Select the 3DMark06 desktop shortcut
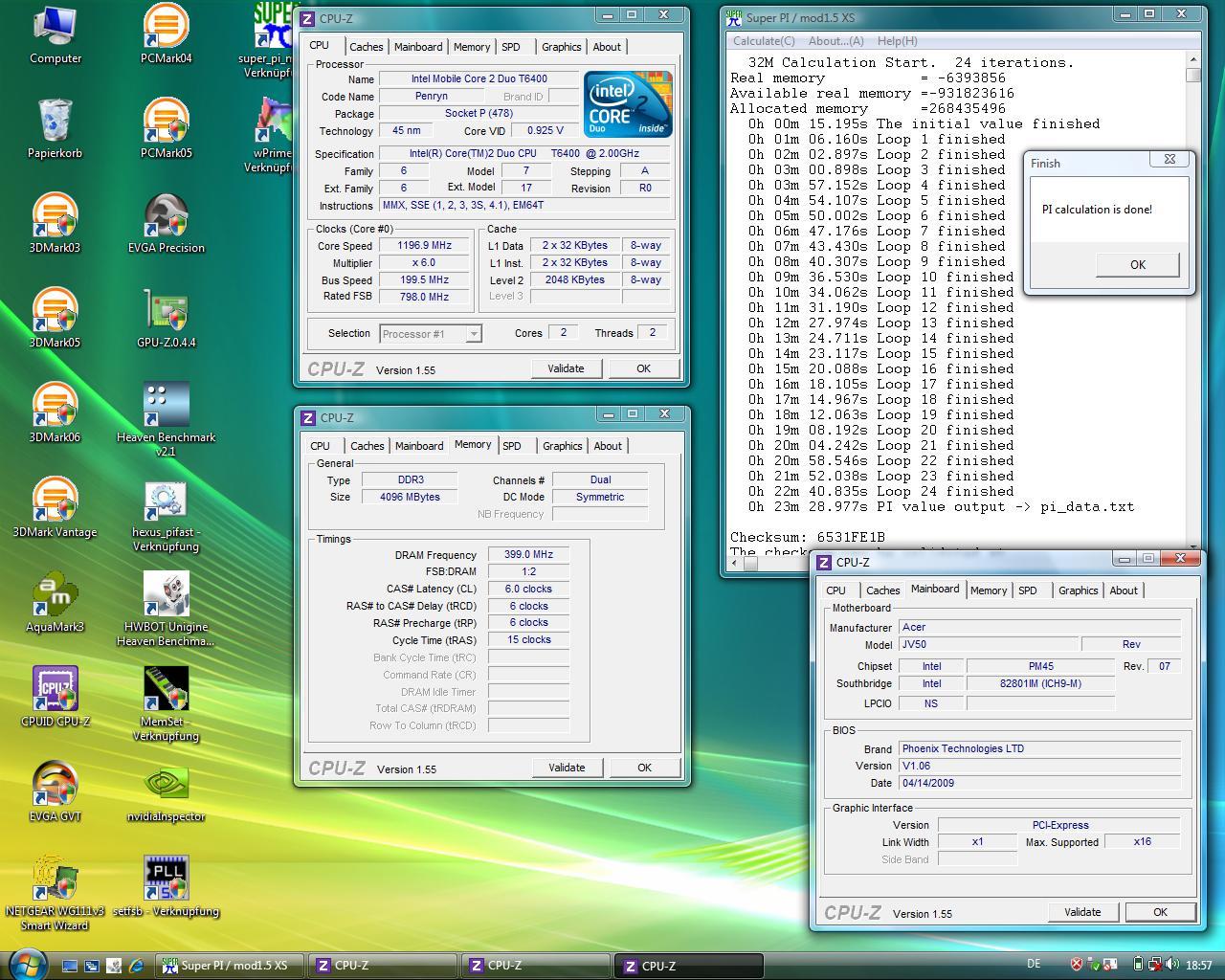The height and width of the screenshot is (980, 1225). tap(55, 413)
